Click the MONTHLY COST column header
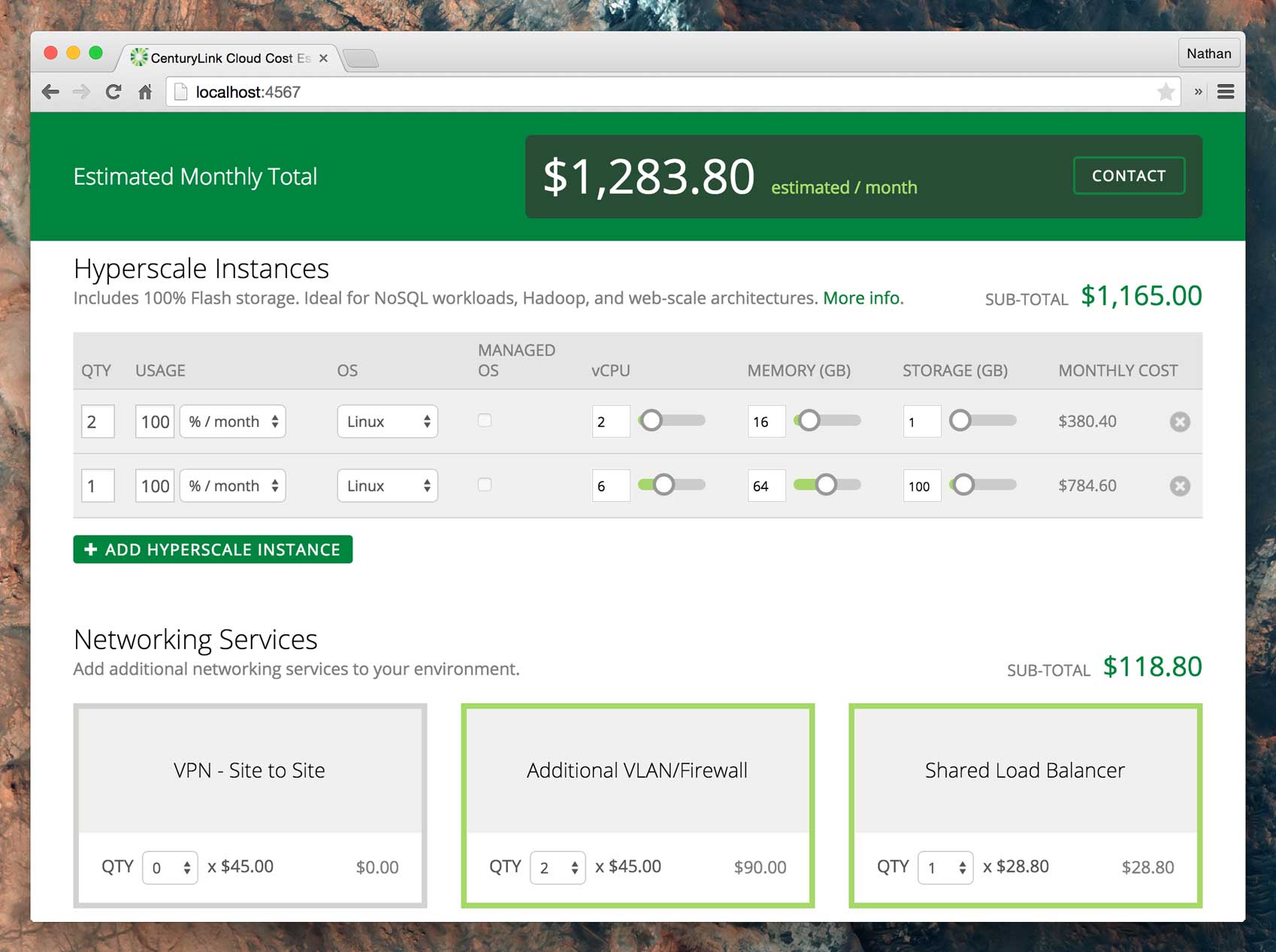This screenshot has width=1276, height=952. coord(1118,370)
